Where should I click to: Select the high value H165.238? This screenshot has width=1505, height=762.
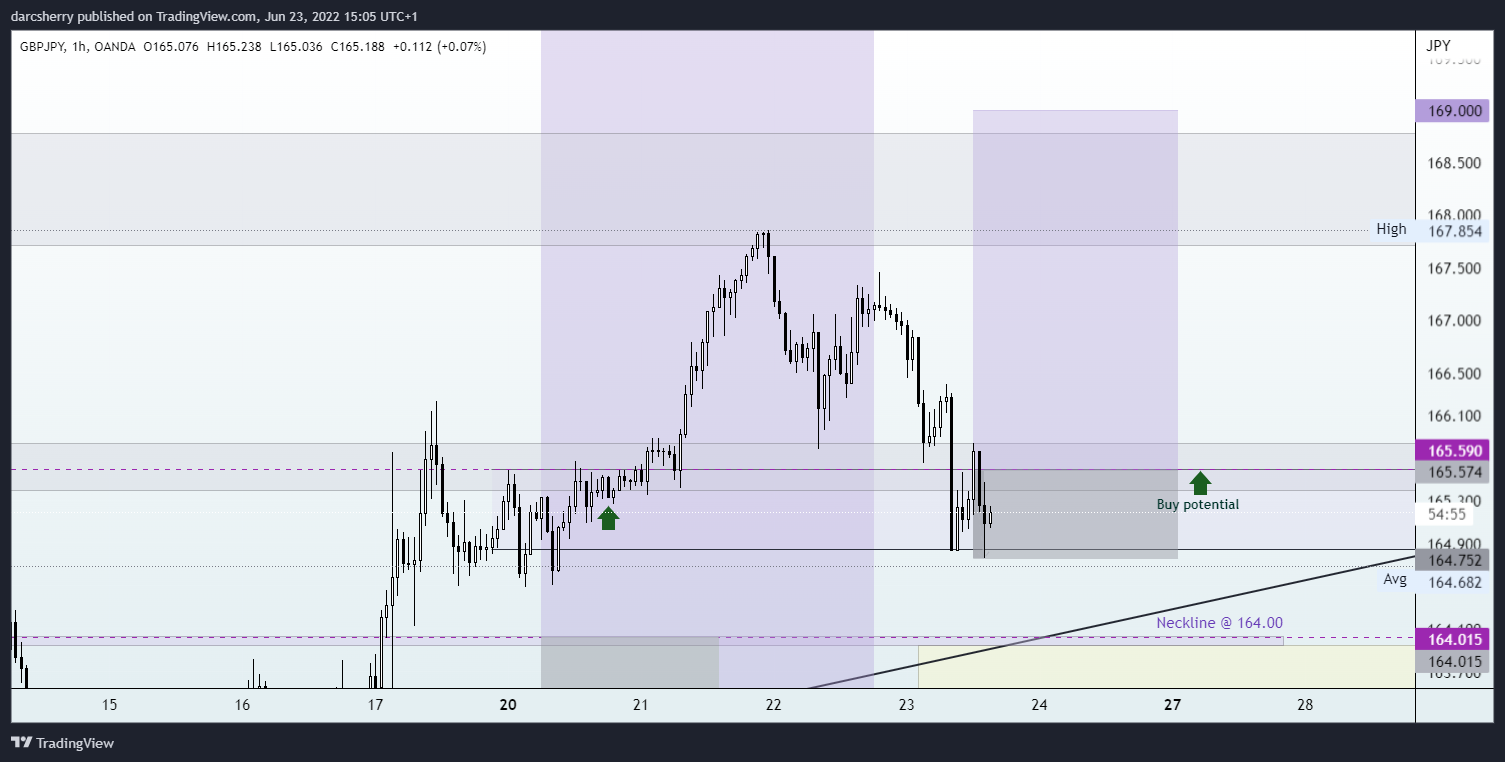click(235, 46)
